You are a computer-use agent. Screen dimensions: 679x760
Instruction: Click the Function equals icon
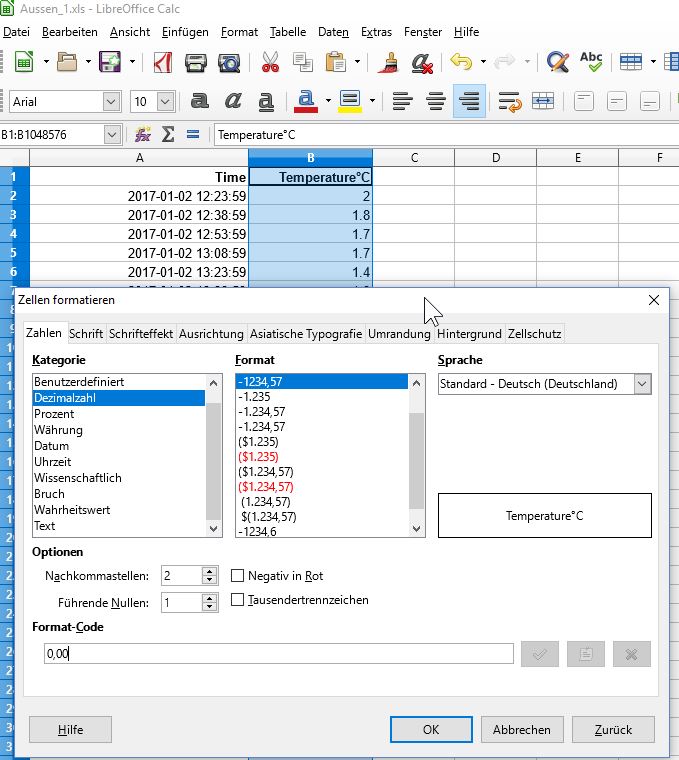(x=193, y=134)
